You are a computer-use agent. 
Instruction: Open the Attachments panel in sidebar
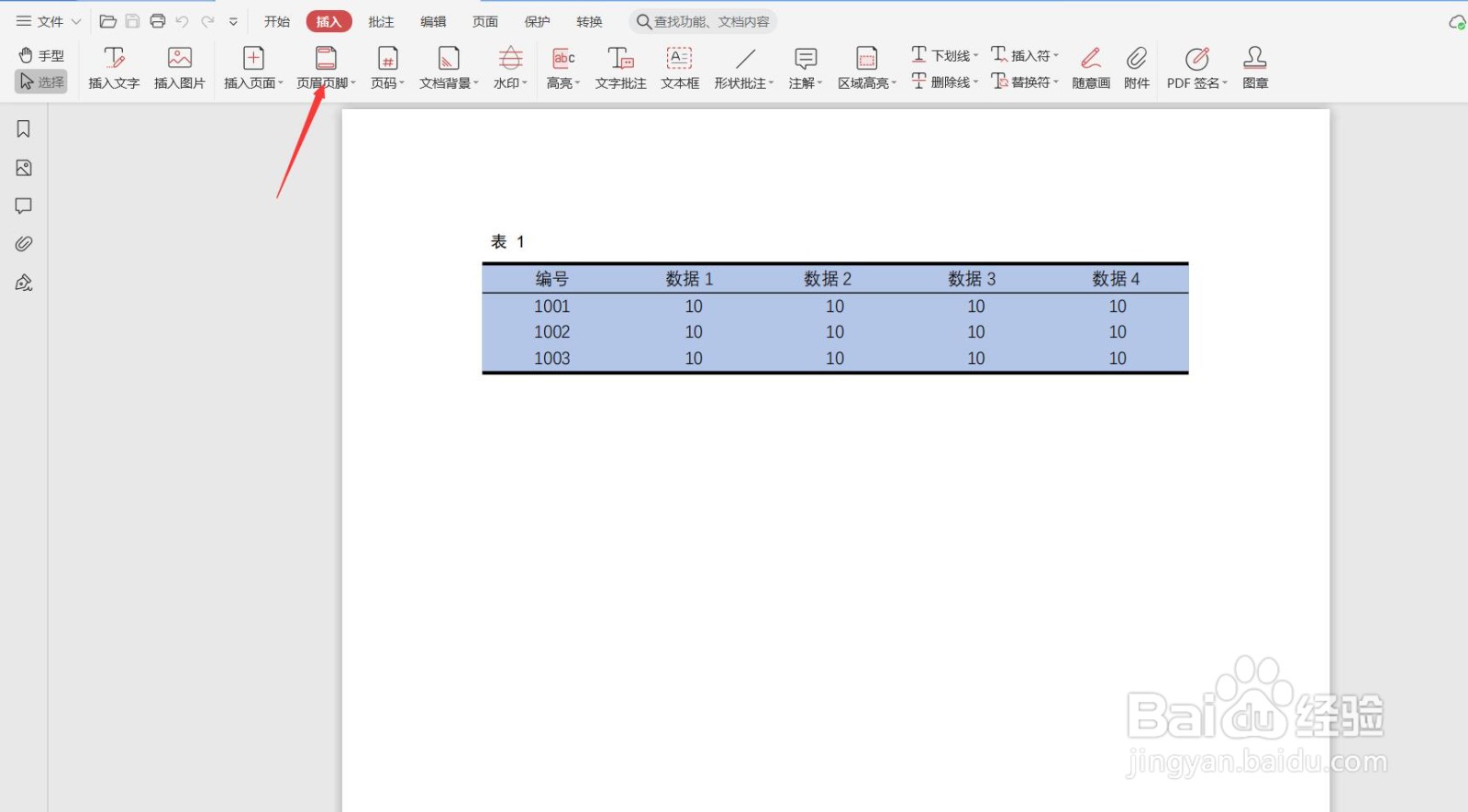pyautogui.click(x=24, y=244)
